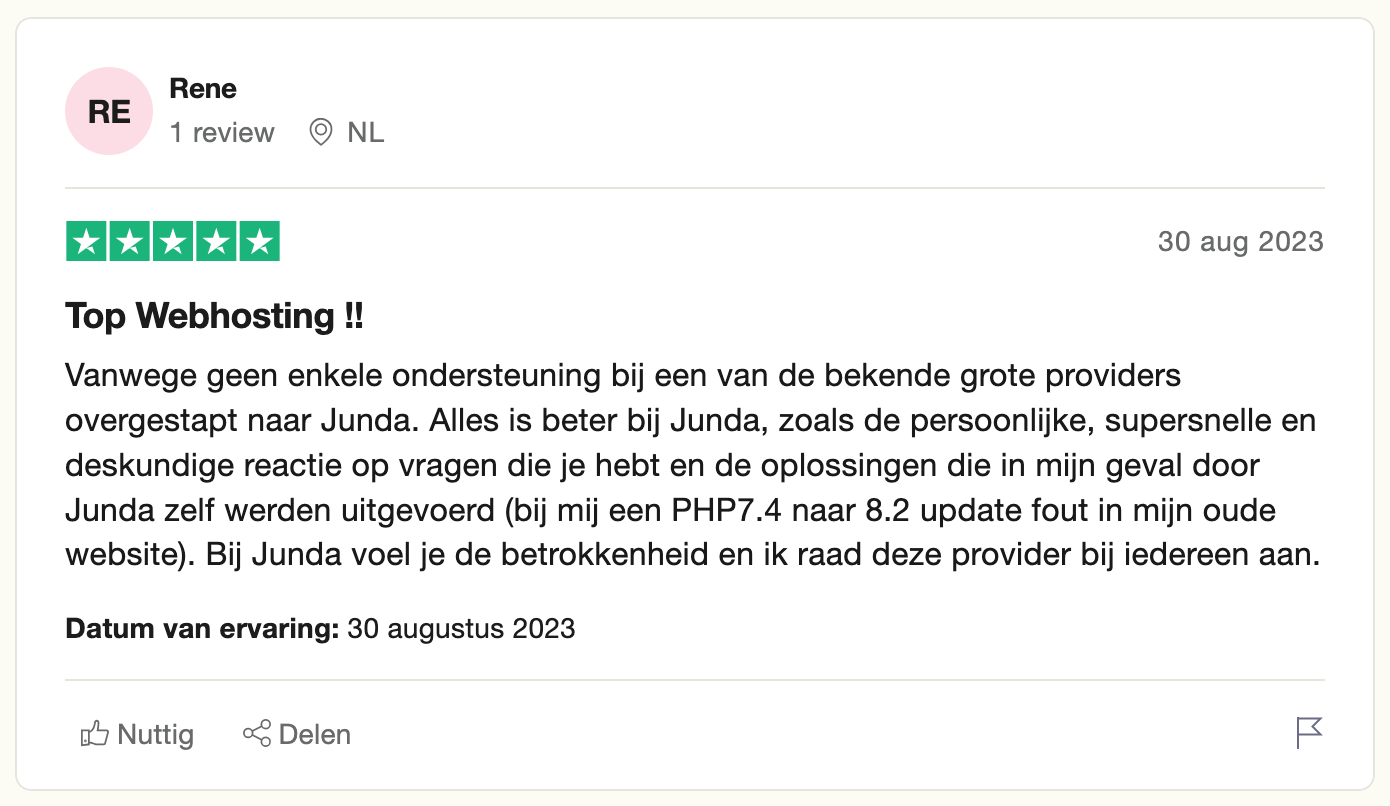This screenshot has height=806, width=1390.
Task: Mark the review as useful via Nuttig
Action: (137, 733)
